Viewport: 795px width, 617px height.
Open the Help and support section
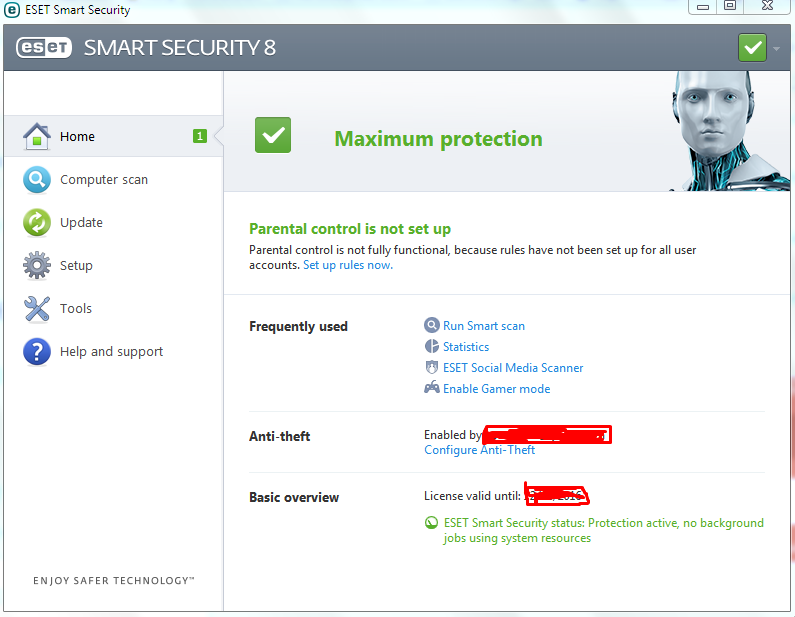pyautogui.click(x=111, y=352)
